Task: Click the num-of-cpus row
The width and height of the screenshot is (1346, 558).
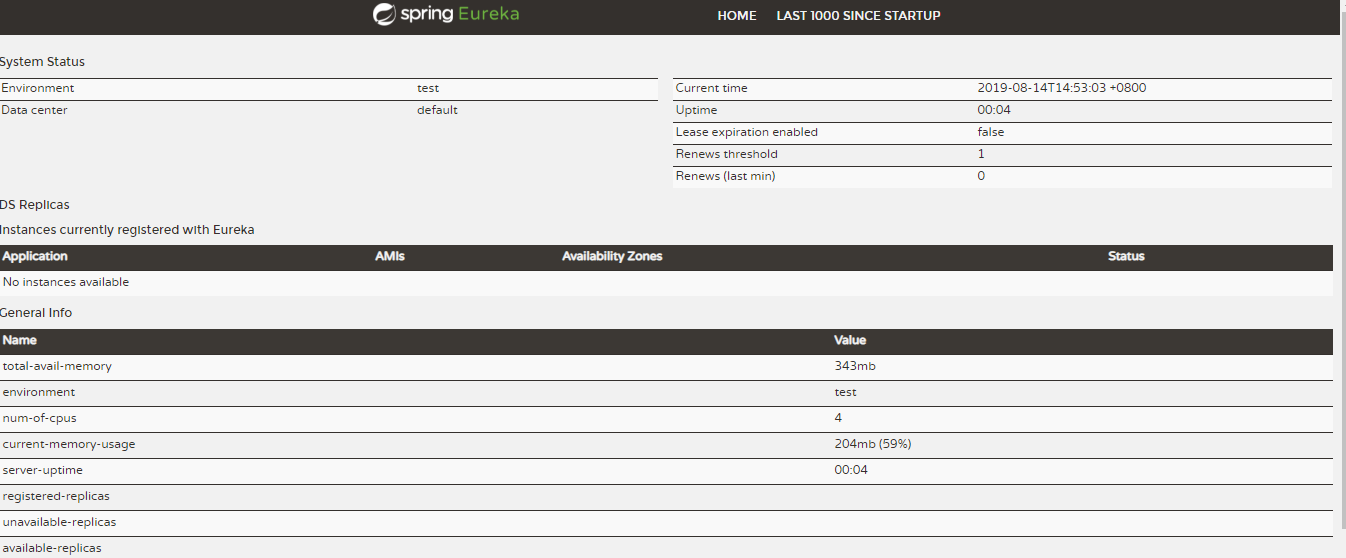Action: pos(666,418)
